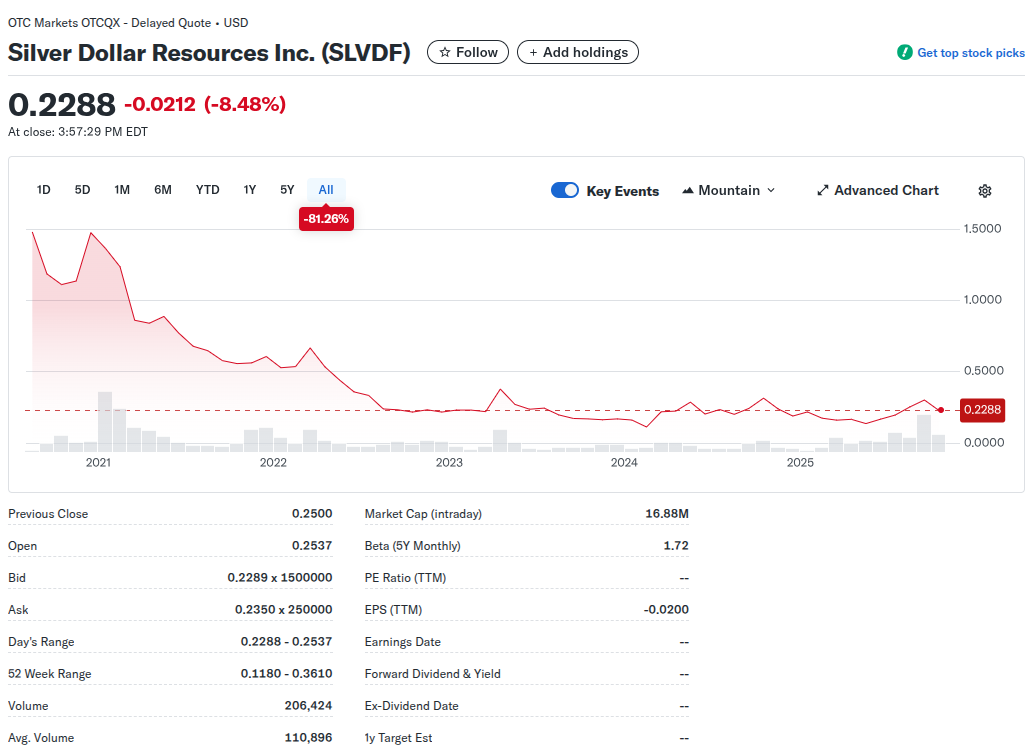Click the Advanced Chart expand icon
Image resolution: width=1030 pixels, height=756 pixels.
(x=823, y=191)
